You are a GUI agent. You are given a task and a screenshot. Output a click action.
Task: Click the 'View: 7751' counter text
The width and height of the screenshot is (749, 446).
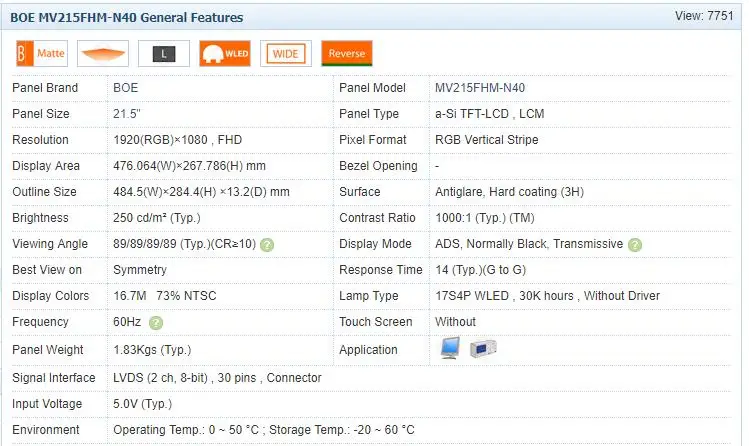coord(704,16)
